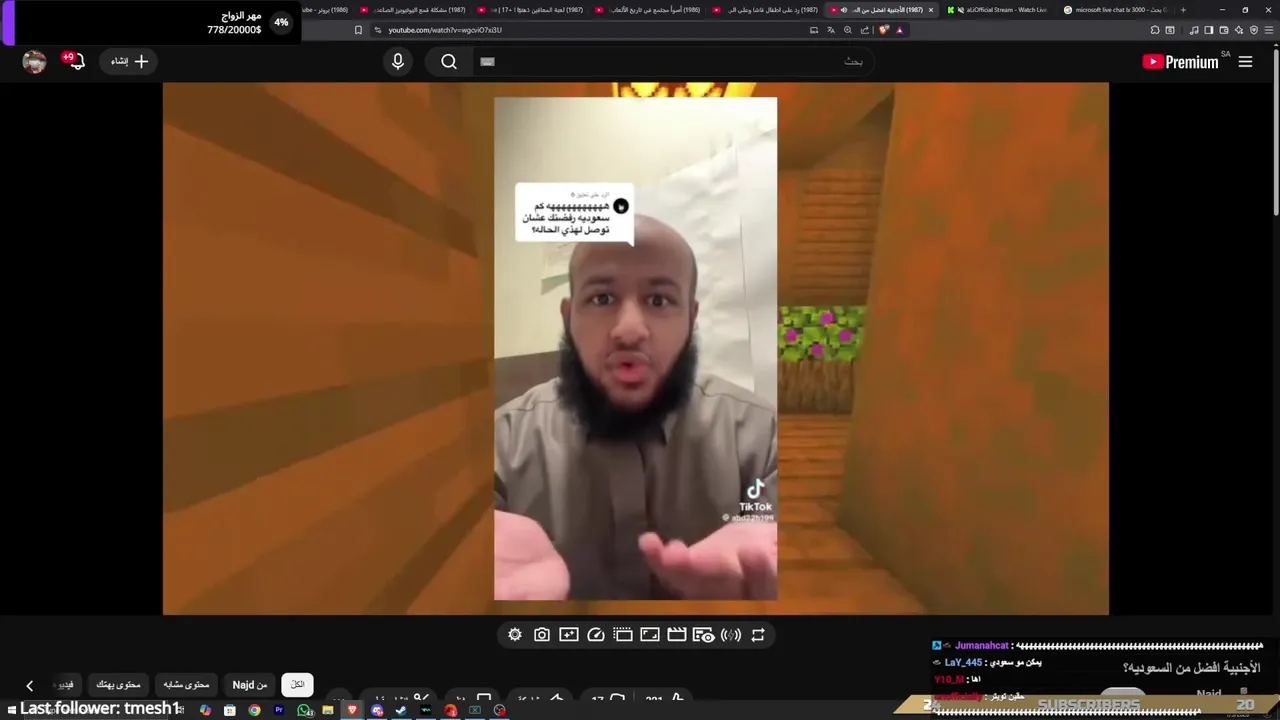Open the Brave wallet icon

pos(1224,30)
